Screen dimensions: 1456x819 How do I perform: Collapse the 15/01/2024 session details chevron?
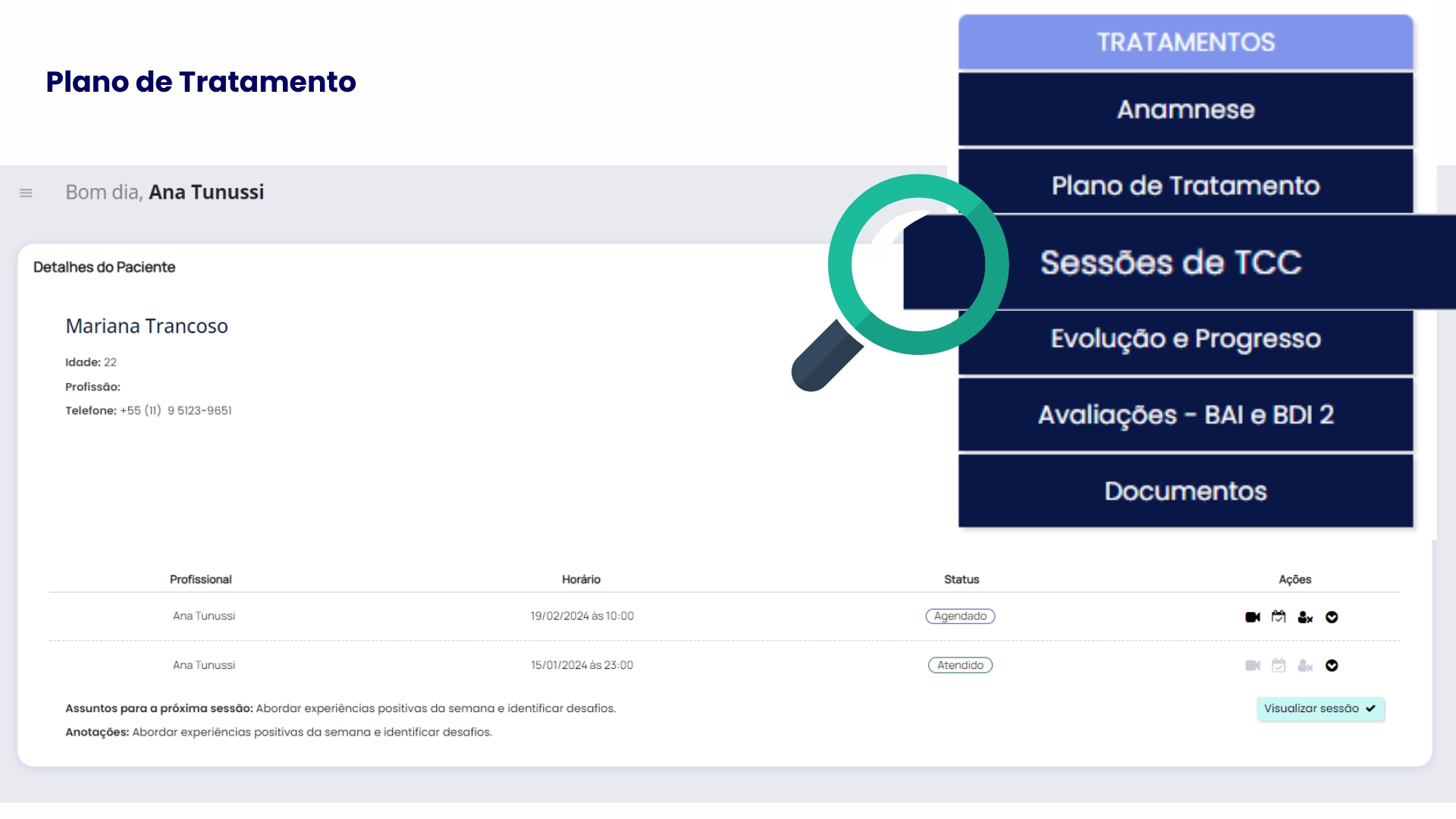1332,666
